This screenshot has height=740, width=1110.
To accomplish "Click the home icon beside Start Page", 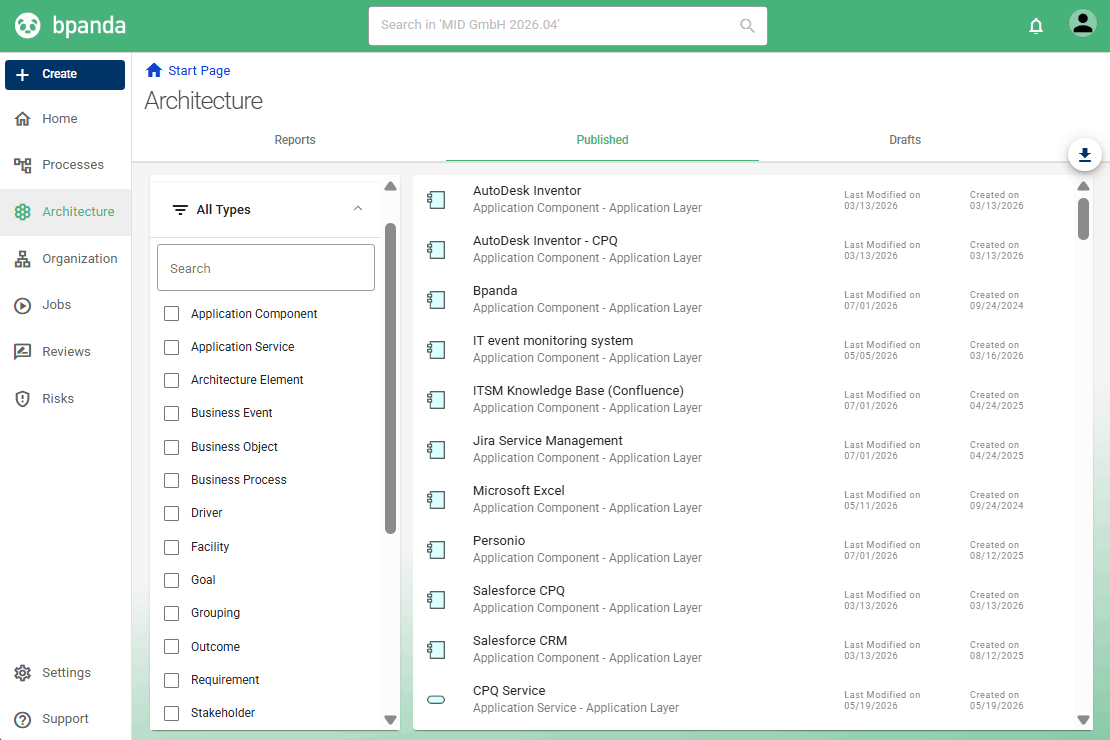I will [x=154, y=70].
